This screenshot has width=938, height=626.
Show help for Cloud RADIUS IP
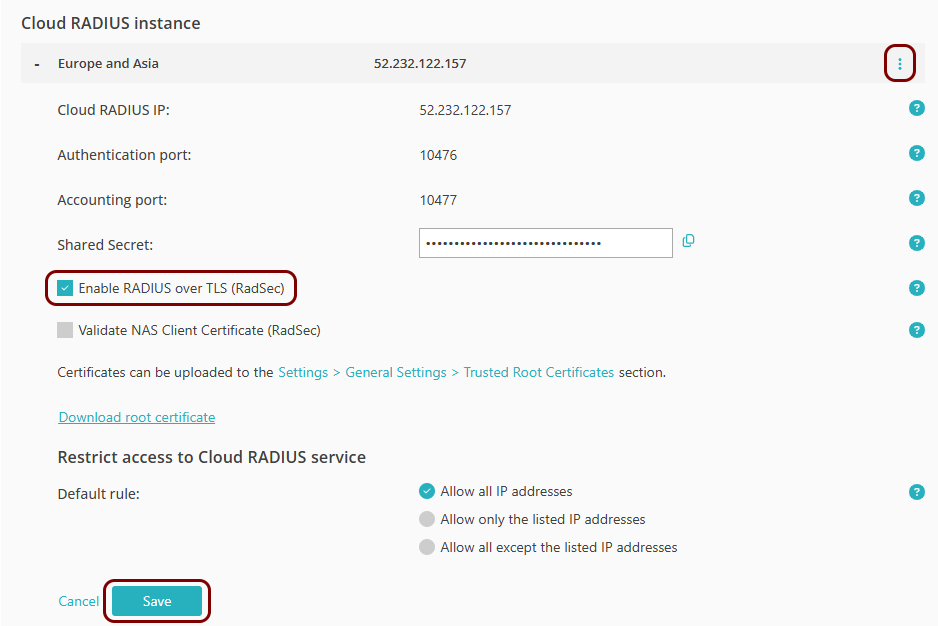916,108
